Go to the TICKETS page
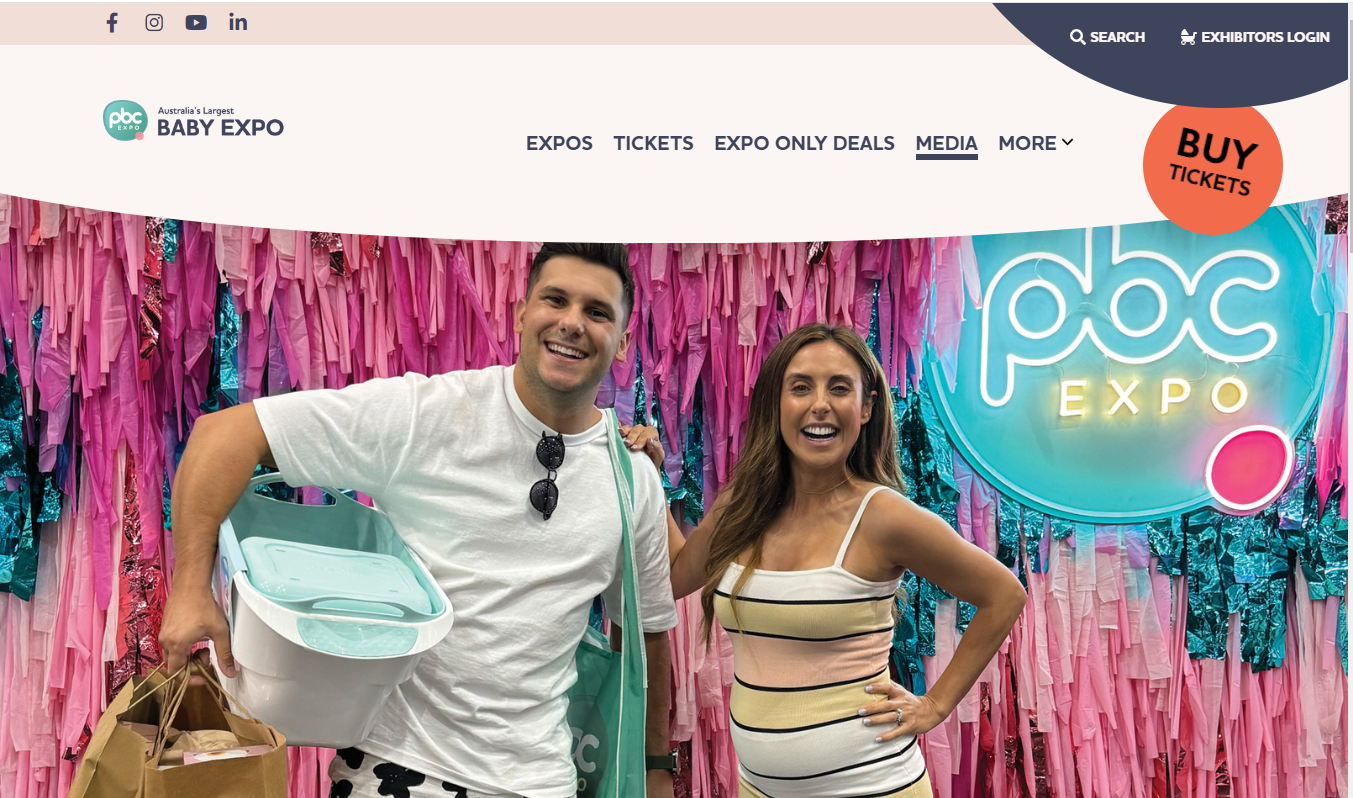This screenshot has height=798, width=1353. [x=653, y=143]
